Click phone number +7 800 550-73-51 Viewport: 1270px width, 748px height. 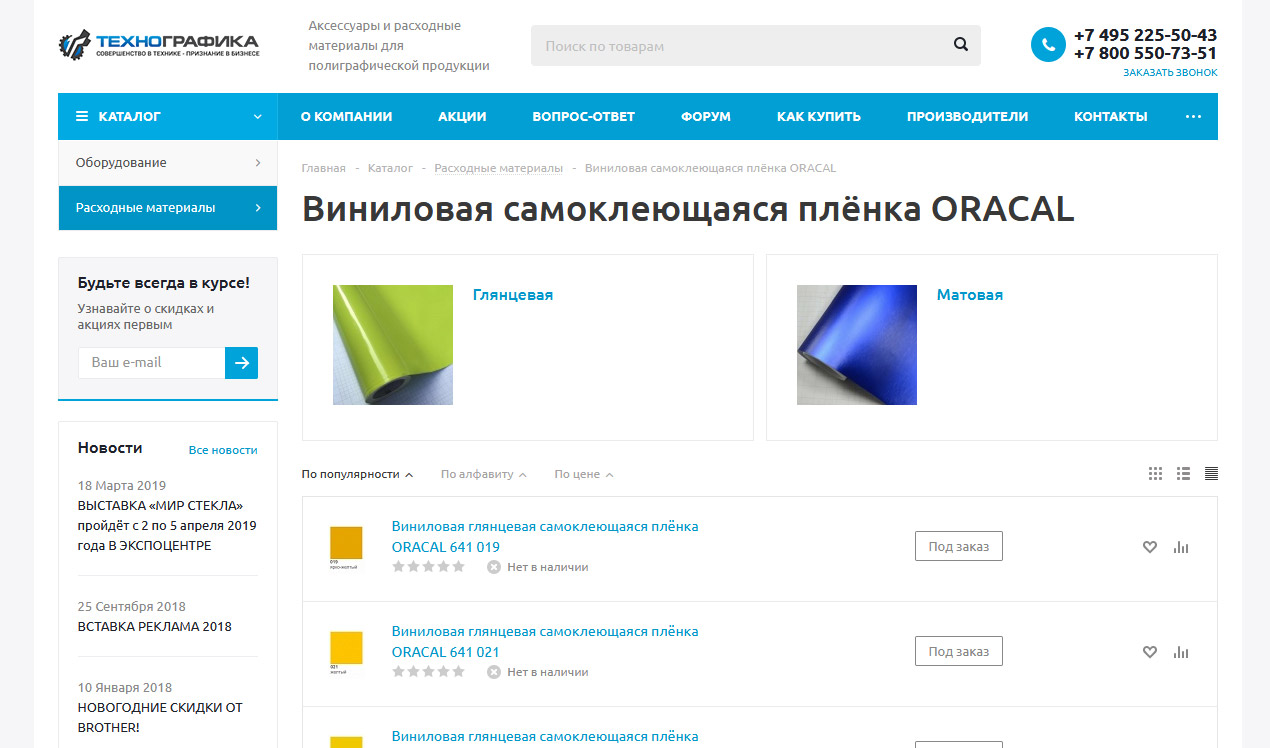tap(1146, 54)
